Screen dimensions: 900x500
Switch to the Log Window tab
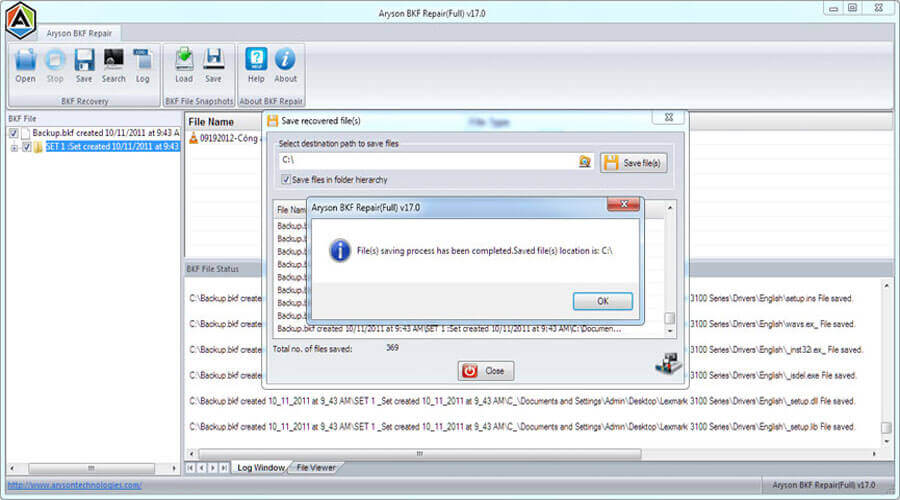click(261, 468)
